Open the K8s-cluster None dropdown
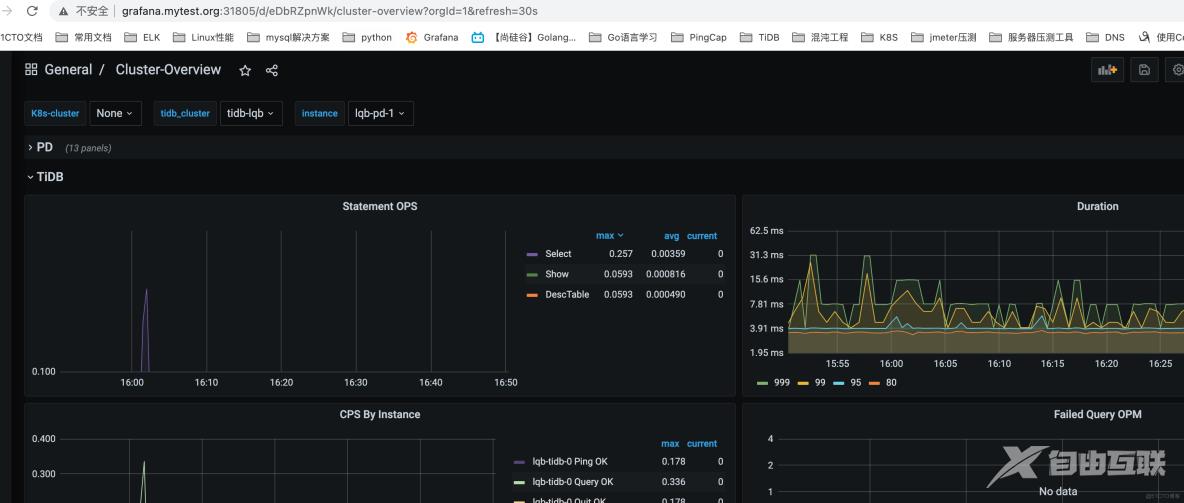The width and height of the screenshot is (1184, 503). (116, 113)
